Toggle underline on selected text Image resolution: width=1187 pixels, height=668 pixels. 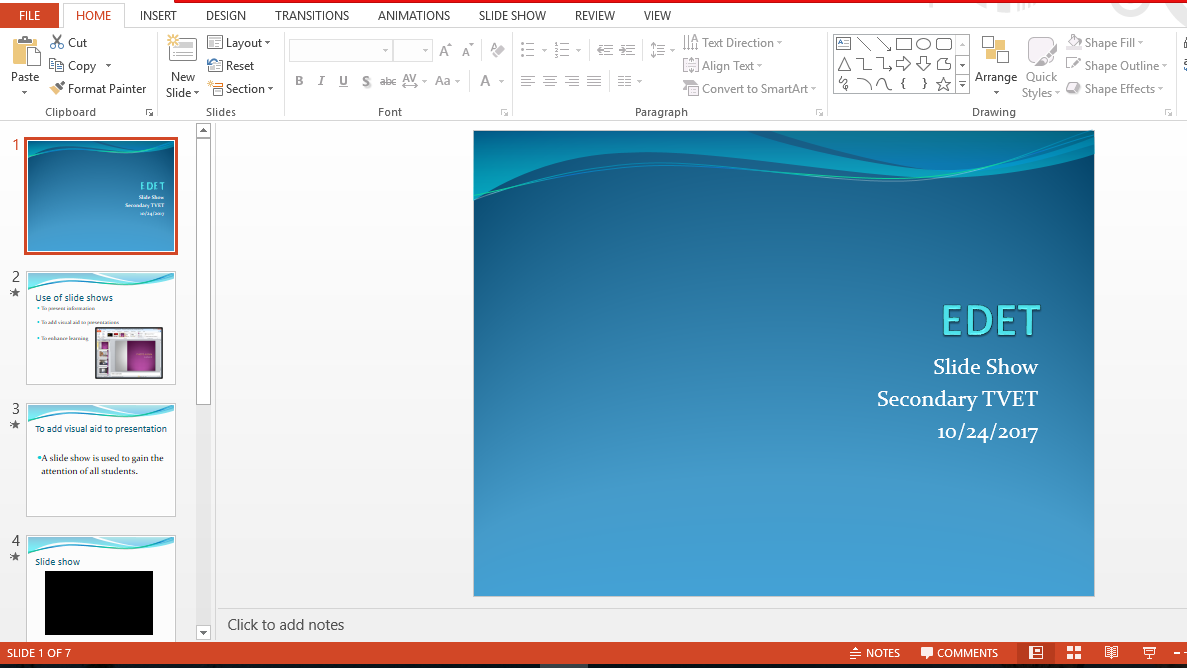click(343, 80)
